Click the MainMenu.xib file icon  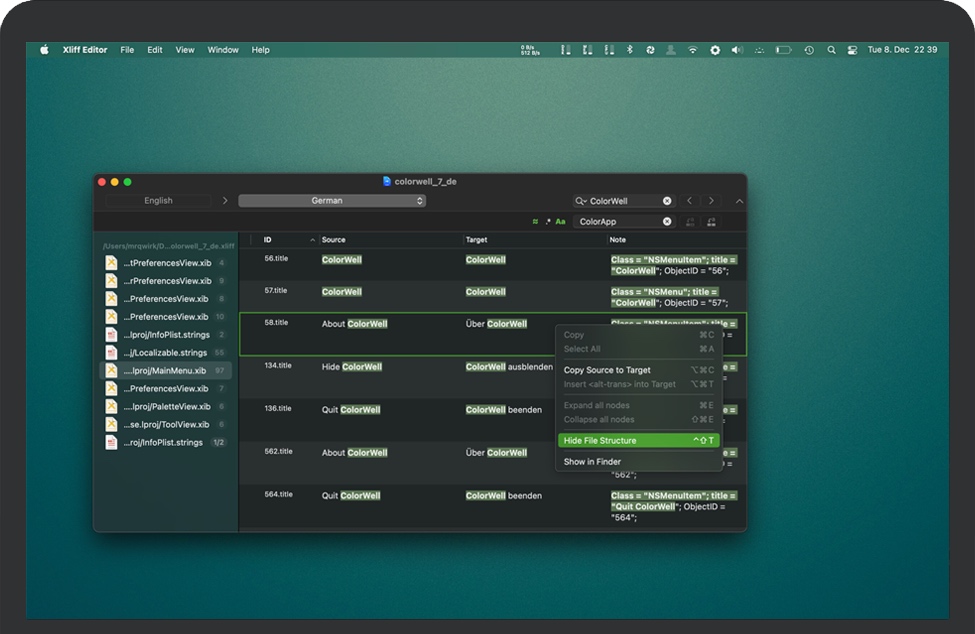tap(112, 371)
